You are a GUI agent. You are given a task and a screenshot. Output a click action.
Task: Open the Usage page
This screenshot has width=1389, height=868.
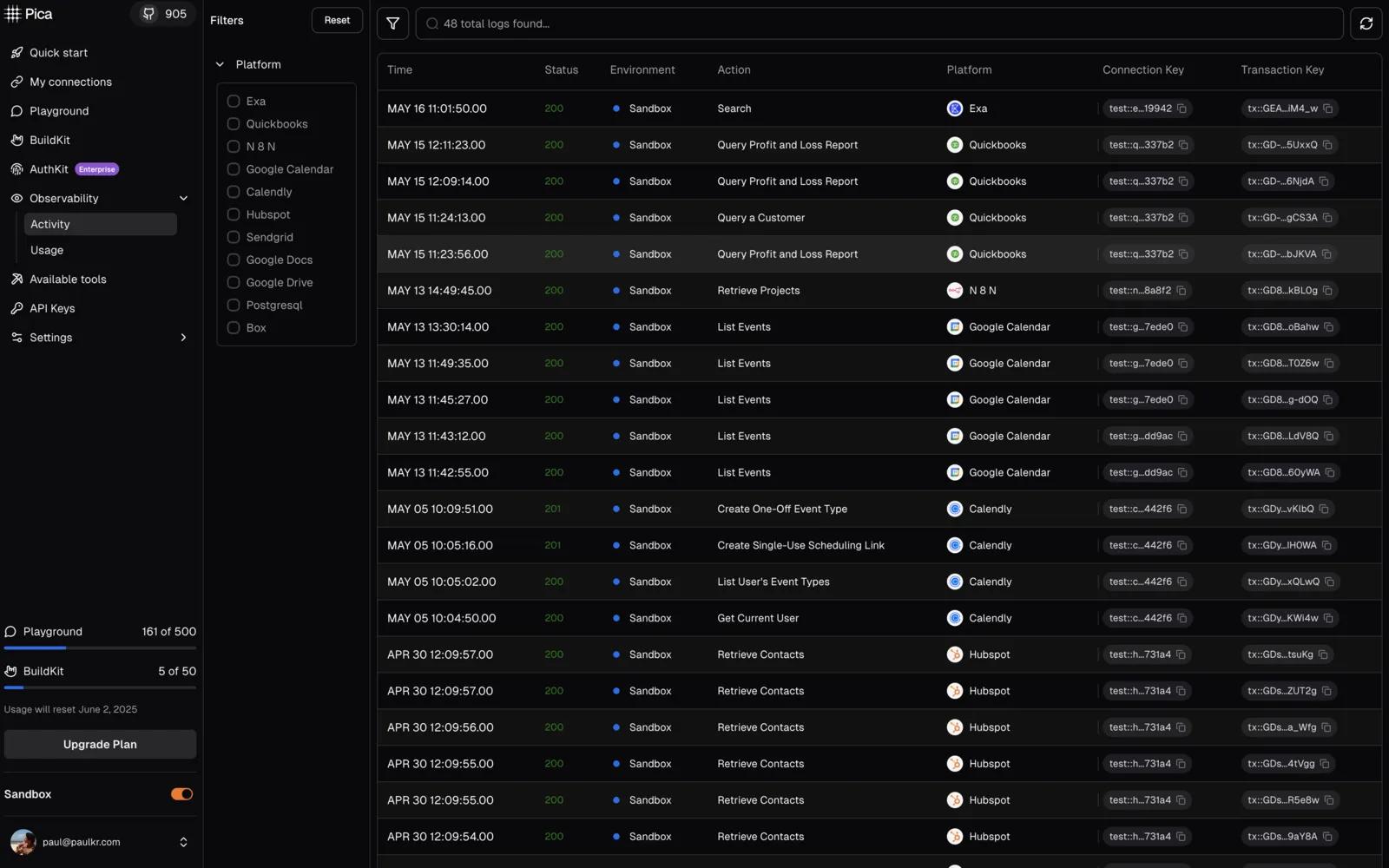(47, 250)
